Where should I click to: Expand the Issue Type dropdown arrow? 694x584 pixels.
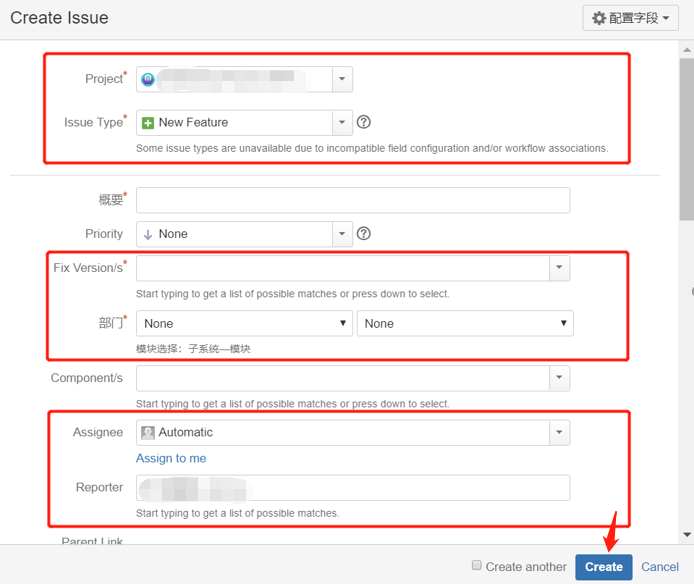click(x=342, y=123)
